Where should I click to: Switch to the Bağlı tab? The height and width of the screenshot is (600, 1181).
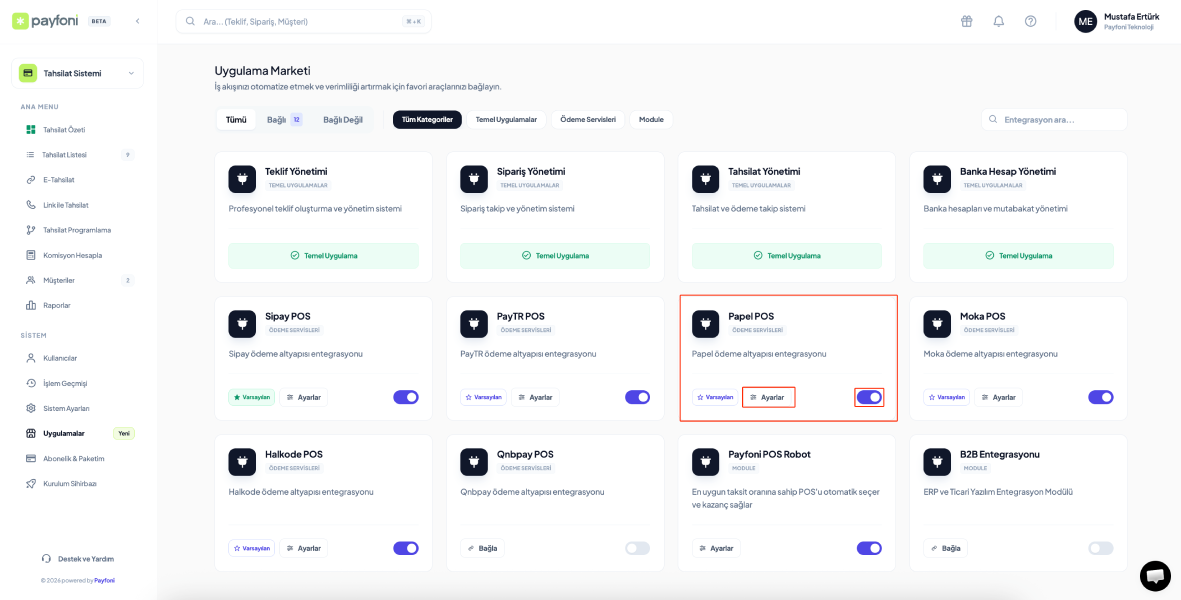pos(283,120)
